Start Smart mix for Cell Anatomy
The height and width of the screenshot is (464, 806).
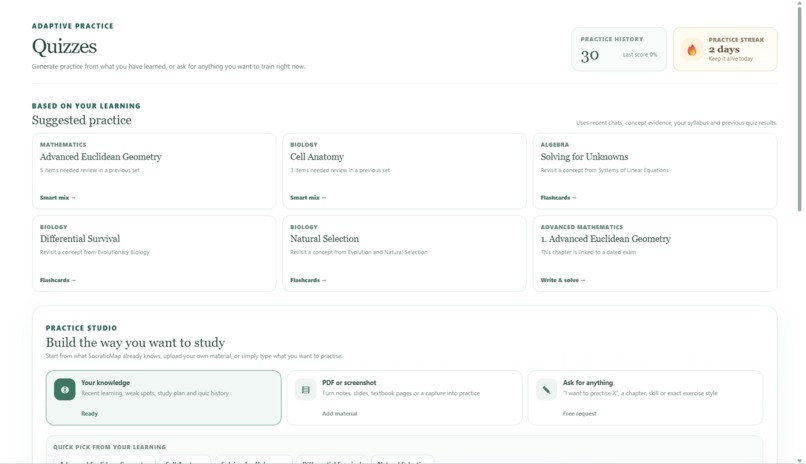pyautogui.click(x=308, y=198)
